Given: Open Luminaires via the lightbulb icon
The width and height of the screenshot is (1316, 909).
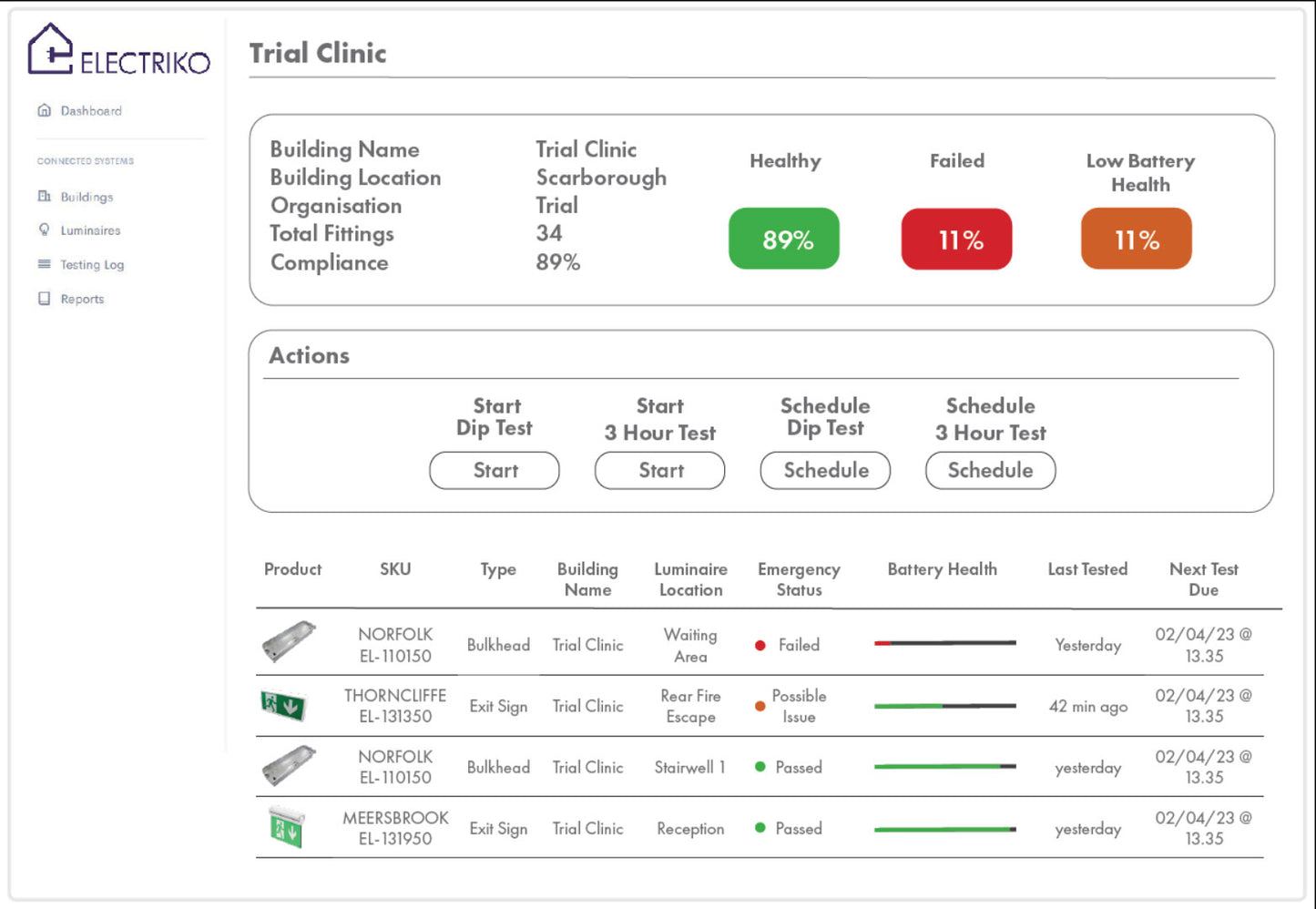Looking at the screenshot, I should 45,230.
